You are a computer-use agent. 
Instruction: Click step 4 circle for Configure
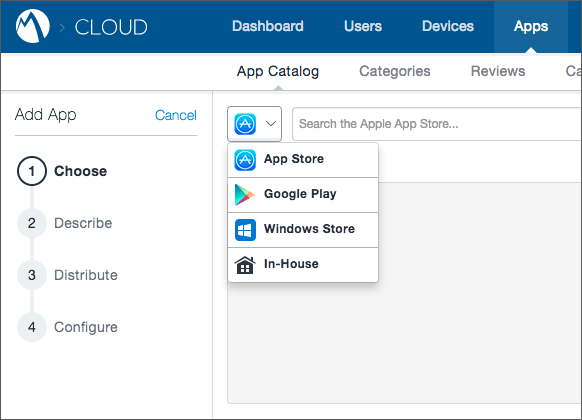32,327
